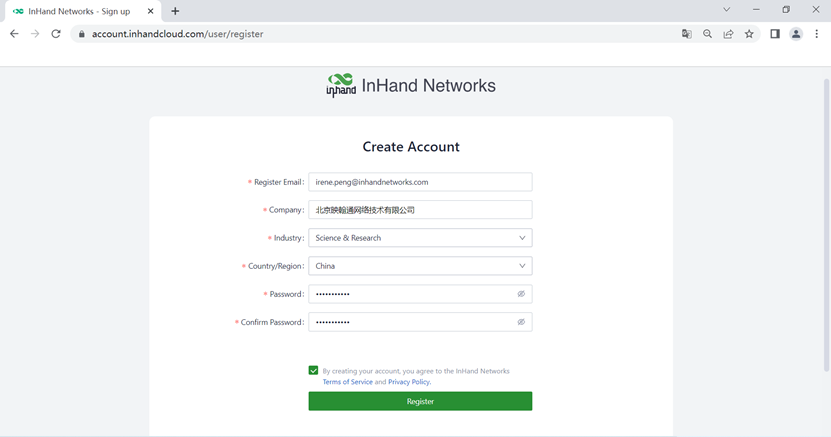
Task: Share this page icon
Action: 728,34
